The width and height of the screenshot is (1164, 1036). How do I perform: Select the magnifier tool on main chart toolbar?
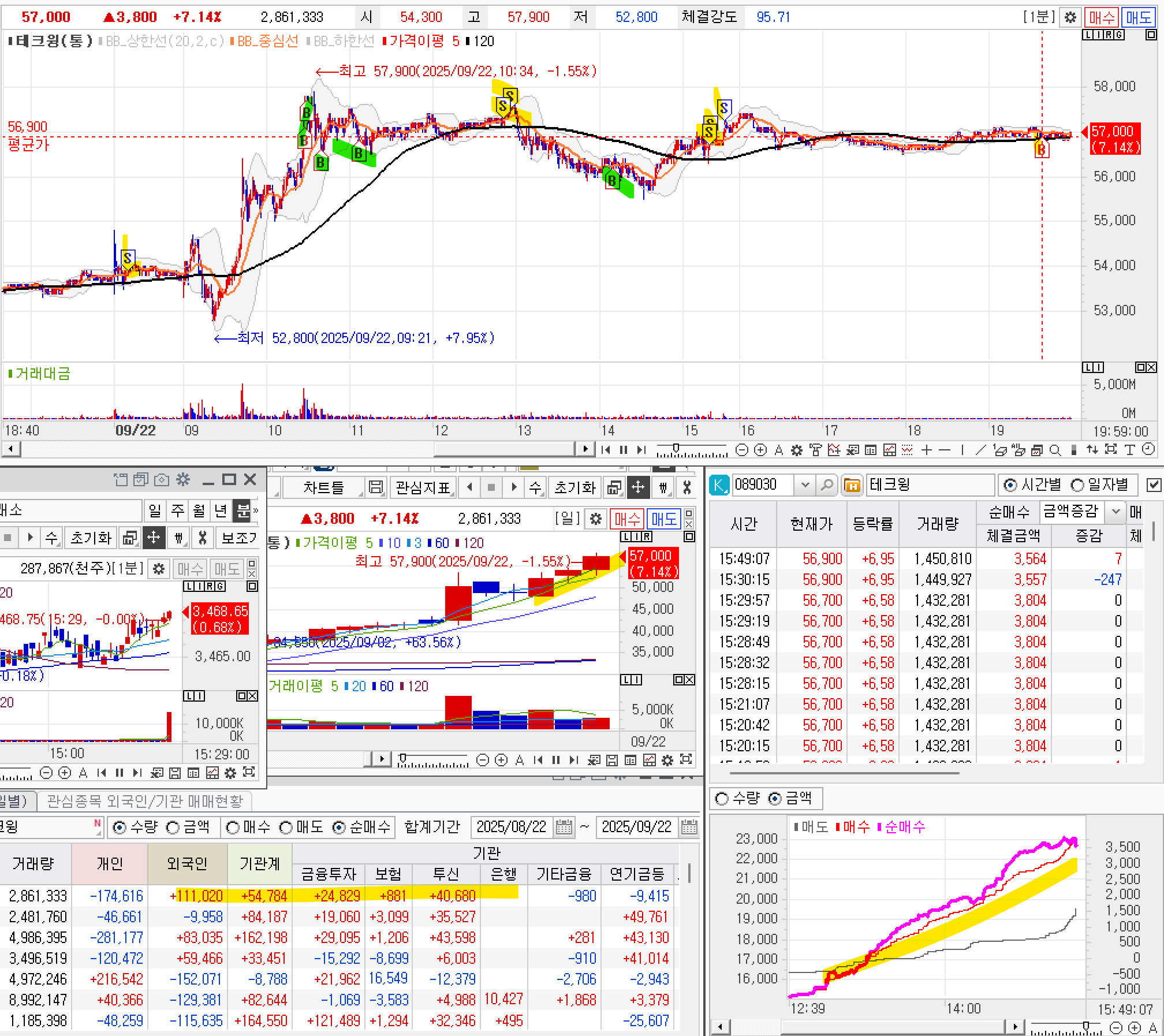pyautogui.click(x=1055, y=450)
